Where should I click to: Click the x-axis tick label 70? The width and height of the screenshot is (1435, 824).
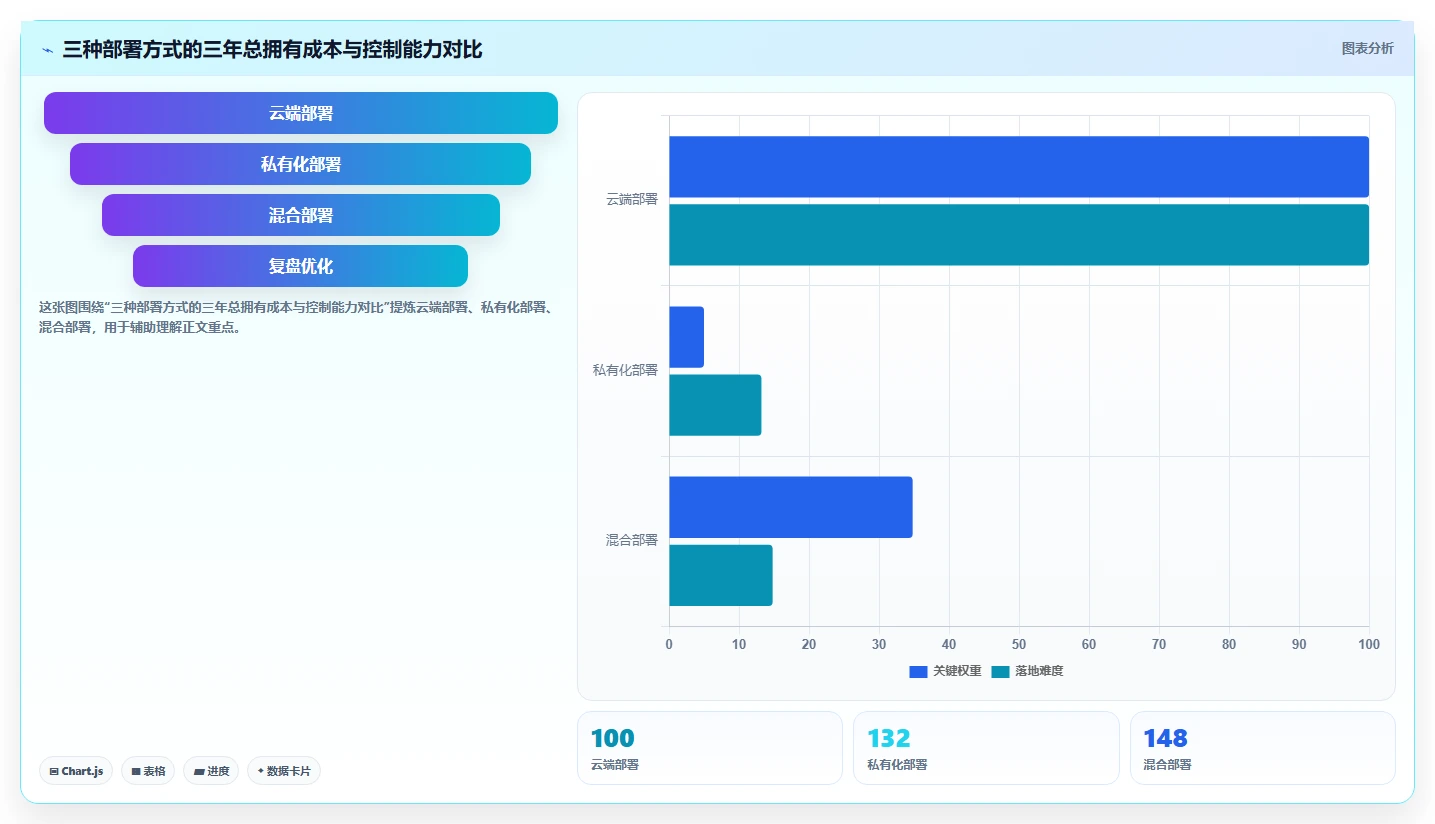pos(1159,645)
